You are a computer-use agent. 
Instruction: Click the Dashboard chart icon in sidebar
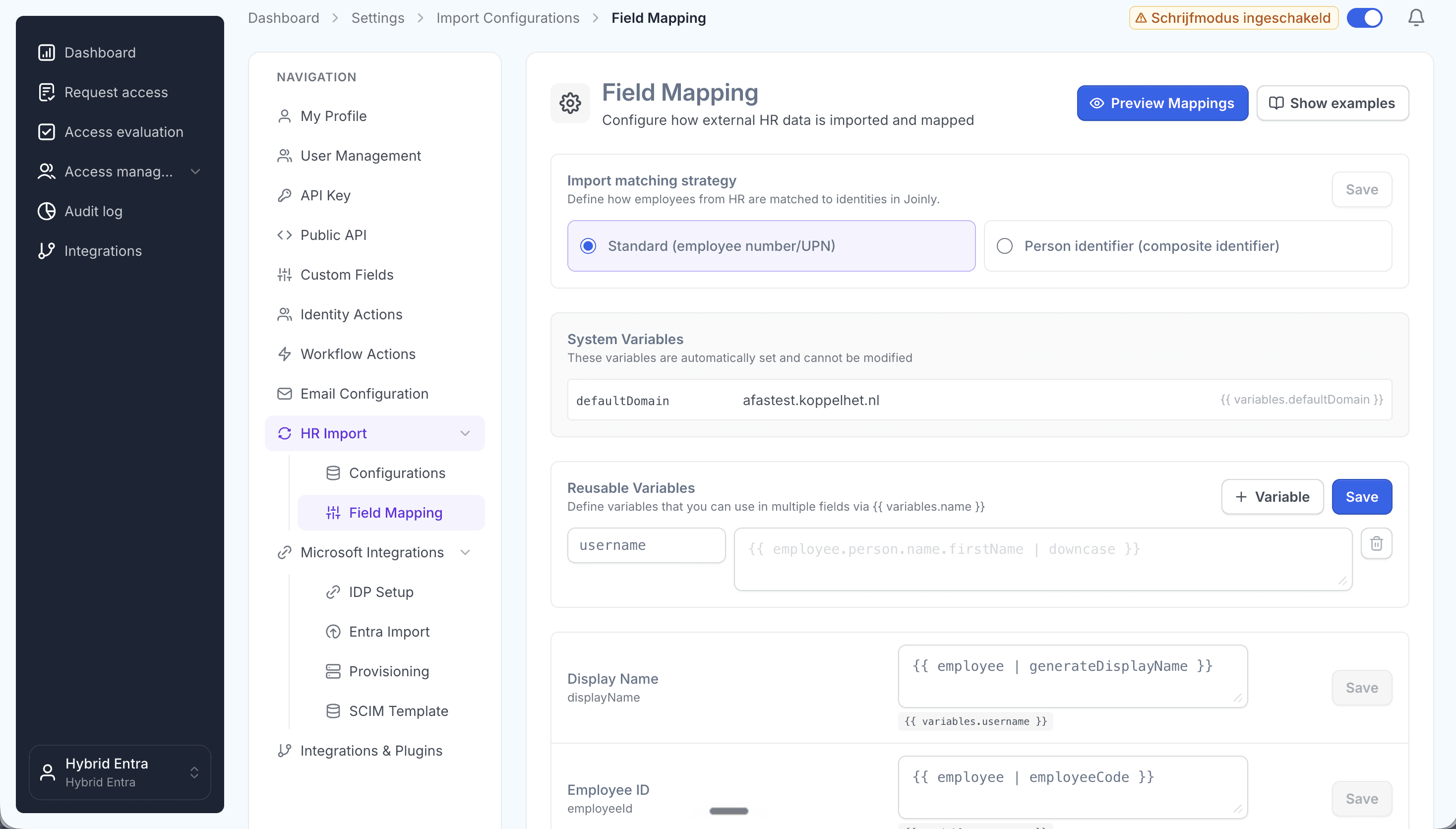pyautogui.click(x=46, y=53)
